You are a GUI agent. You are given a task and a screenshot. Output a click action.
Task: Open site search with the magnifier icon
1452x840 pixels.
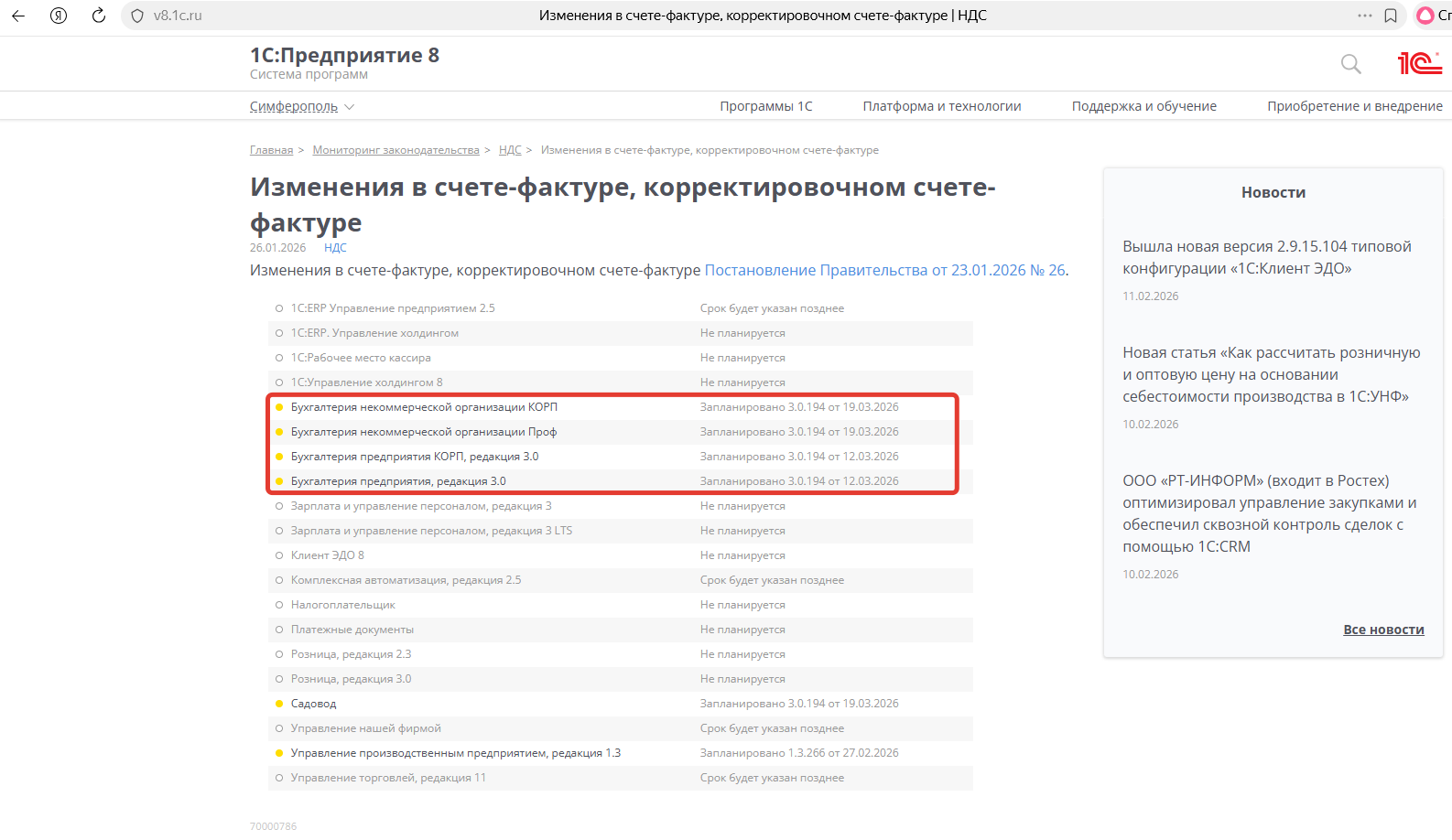(x=1350, y=64)
